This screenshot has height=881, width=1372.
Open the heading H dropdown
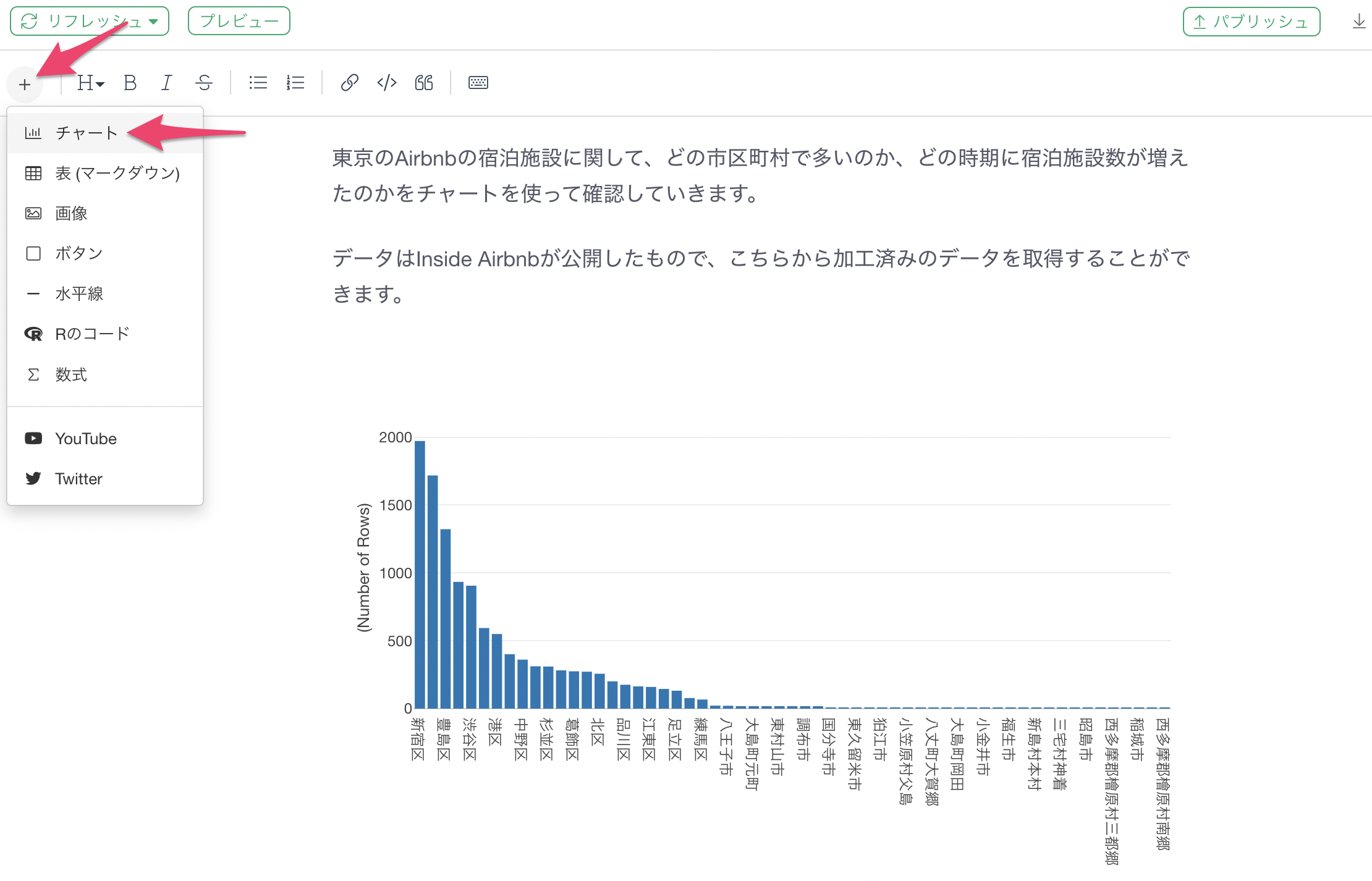click(x=90, y=83)
